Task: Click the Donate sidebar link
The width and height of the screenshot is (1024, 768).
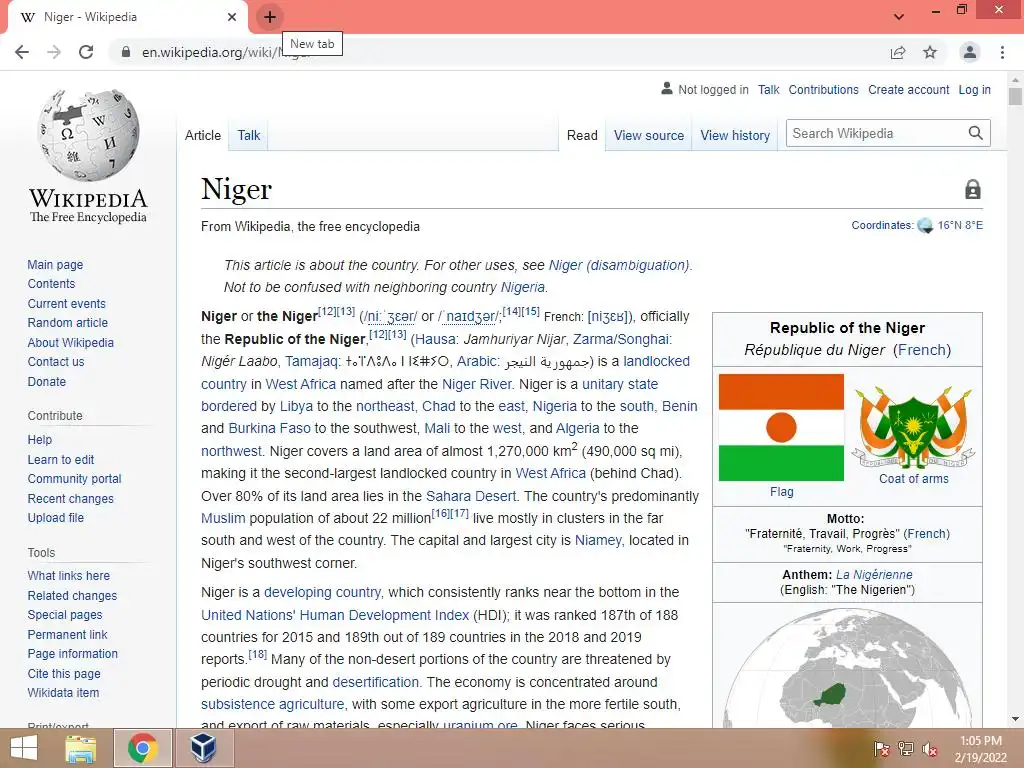Action: point(47,381)
